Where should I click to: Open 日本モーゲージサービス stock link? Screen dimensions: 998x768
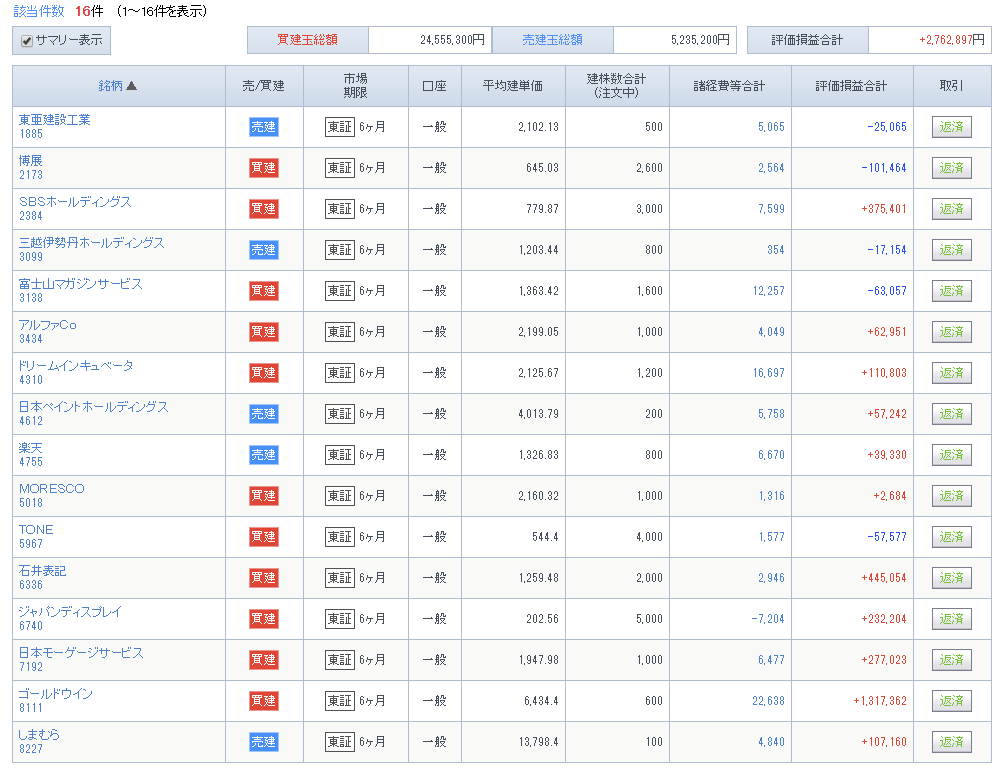tap(81, 653)
